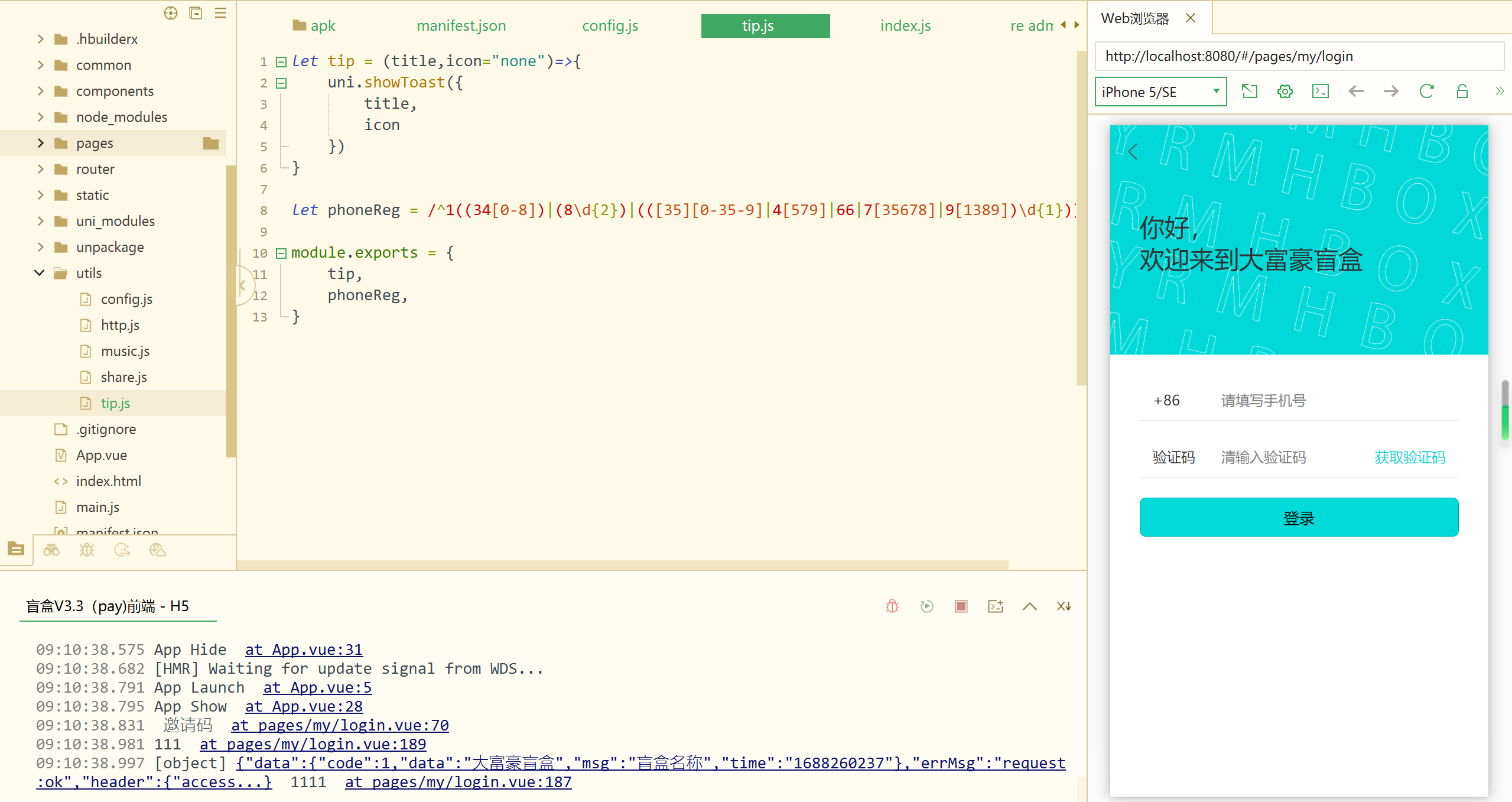This screenshot has height=802, width=1512.
Task: Click the browser back arrow icon
Action: pos(1355,92)
